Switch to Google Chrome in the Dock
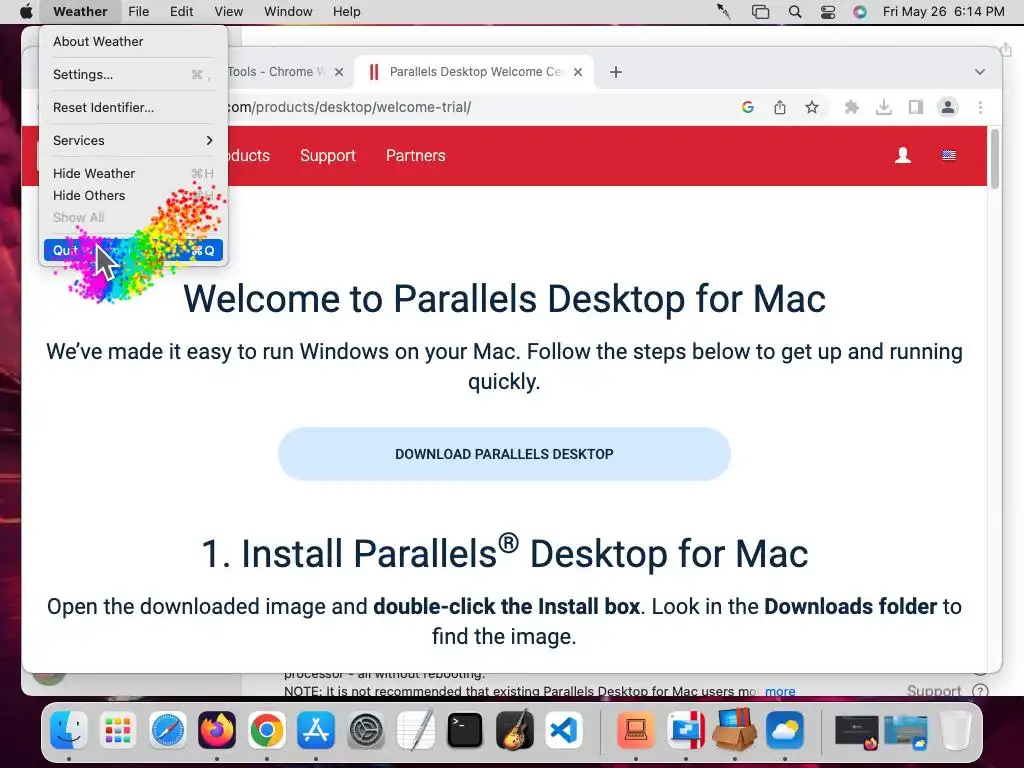Viewport: 1024px width, 768px height. pos(266,730)
